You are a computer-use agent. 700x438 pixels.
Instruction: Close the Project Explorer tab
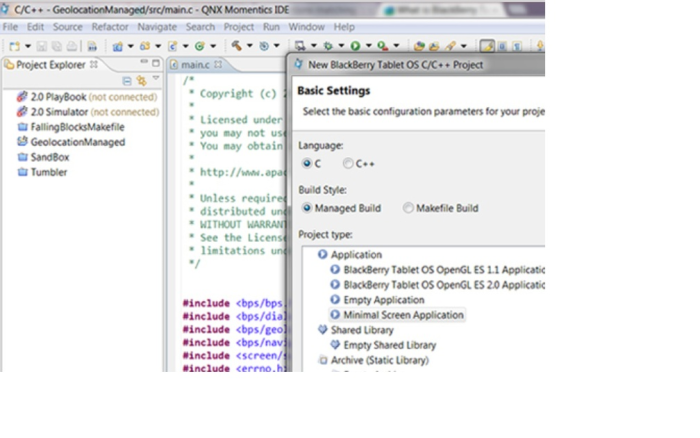(x=94, y=64)
